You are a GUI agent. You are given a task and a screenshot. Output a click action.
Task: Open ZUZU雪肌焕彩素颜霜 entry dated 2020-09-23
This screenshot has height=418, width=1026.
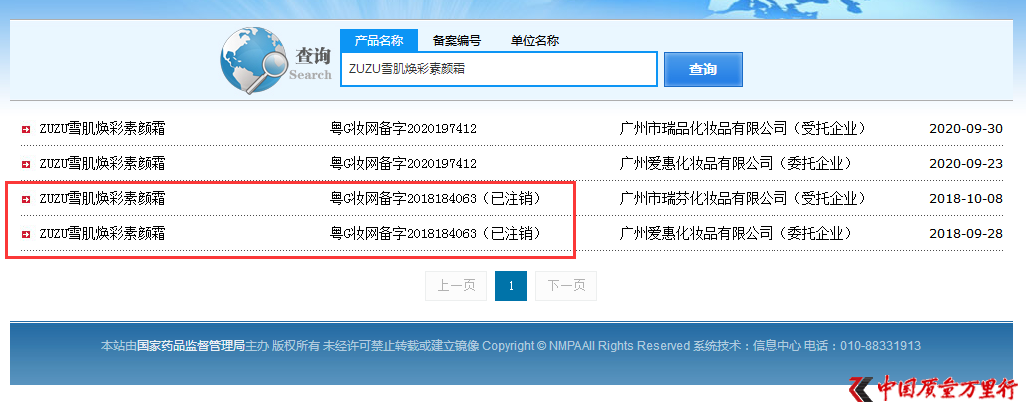102,164
